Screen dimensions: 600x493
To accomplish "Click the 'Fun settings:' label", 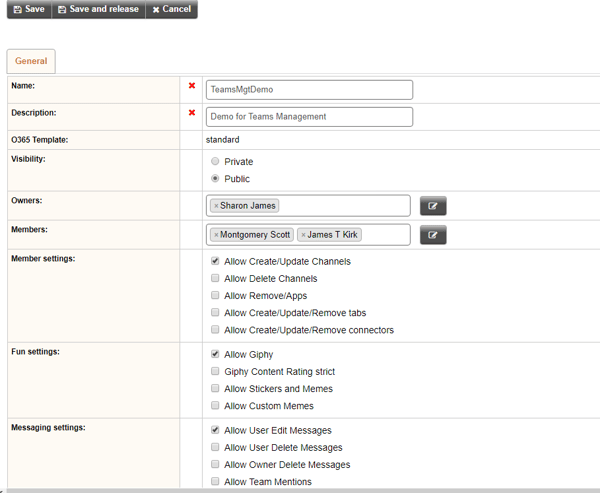I will coord(35,352).
